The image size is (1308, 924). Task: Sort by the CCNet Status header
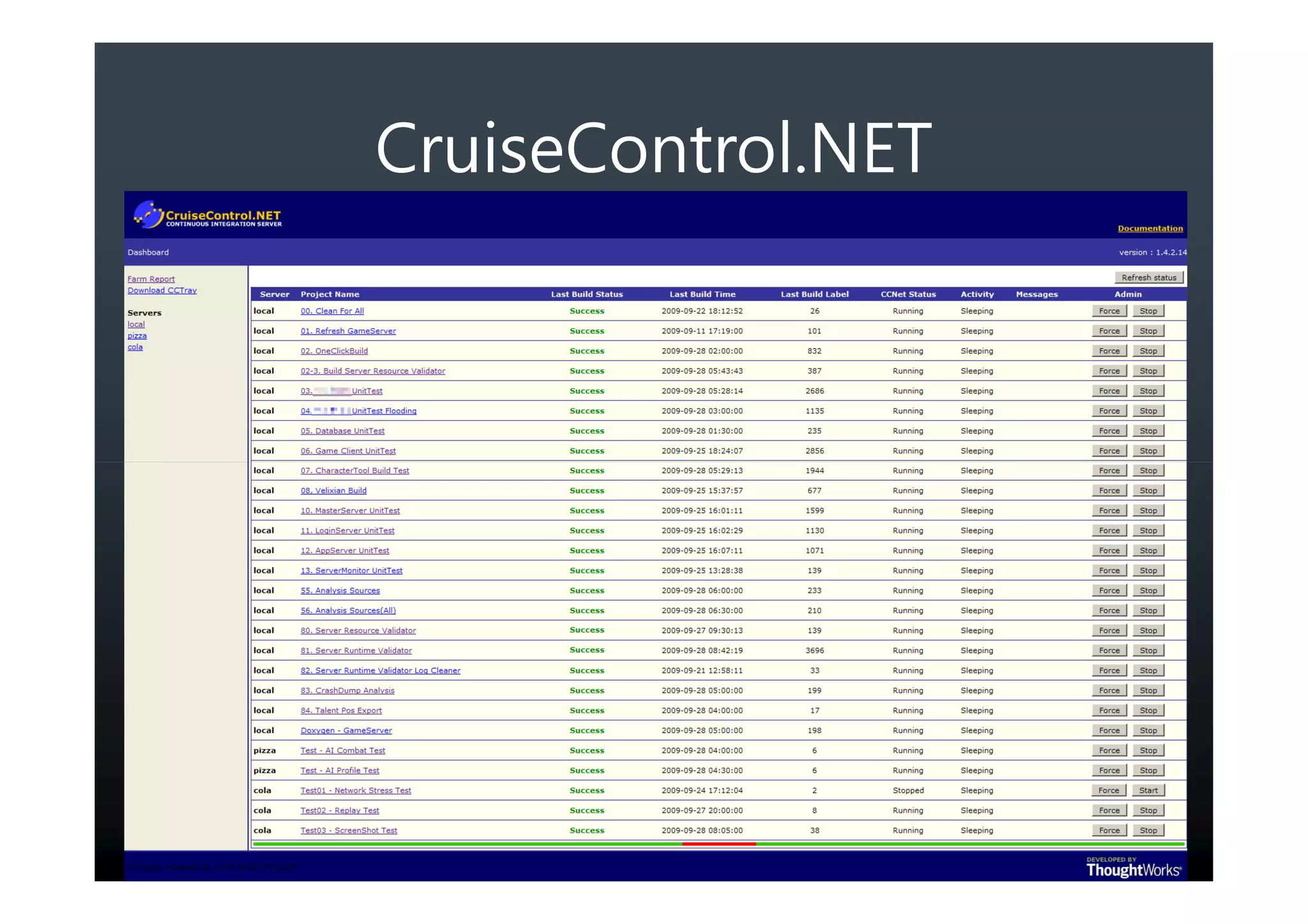(x=908, y=294)
